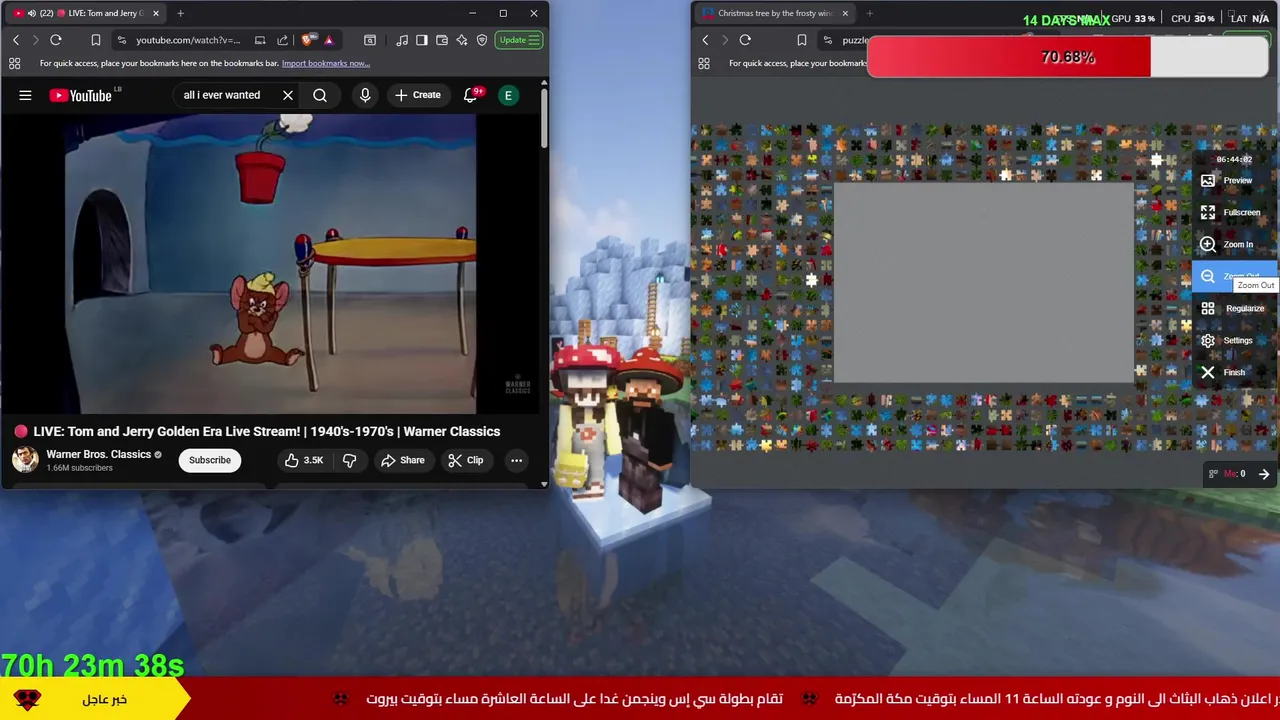Dislike the Tom and Jerry video
Image resolution: width=1280 pixels, height=720 pixels.
[349, 460]
